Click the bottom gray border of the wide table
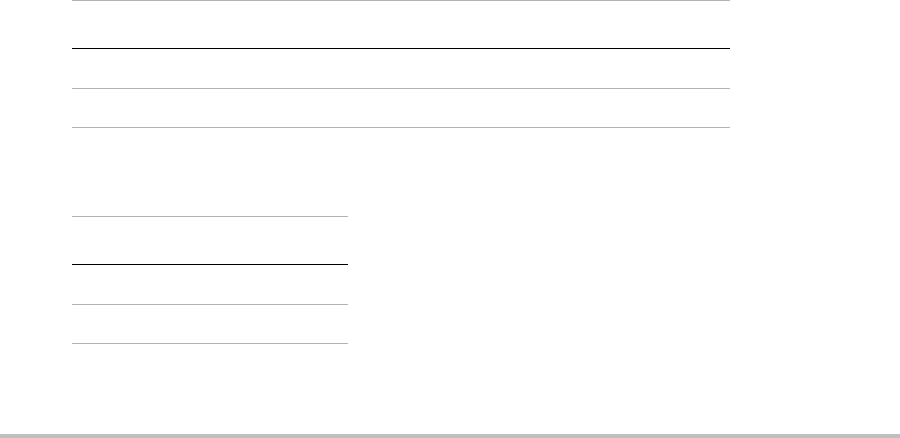Screen dimensions: 900x438 click(401, 127)
